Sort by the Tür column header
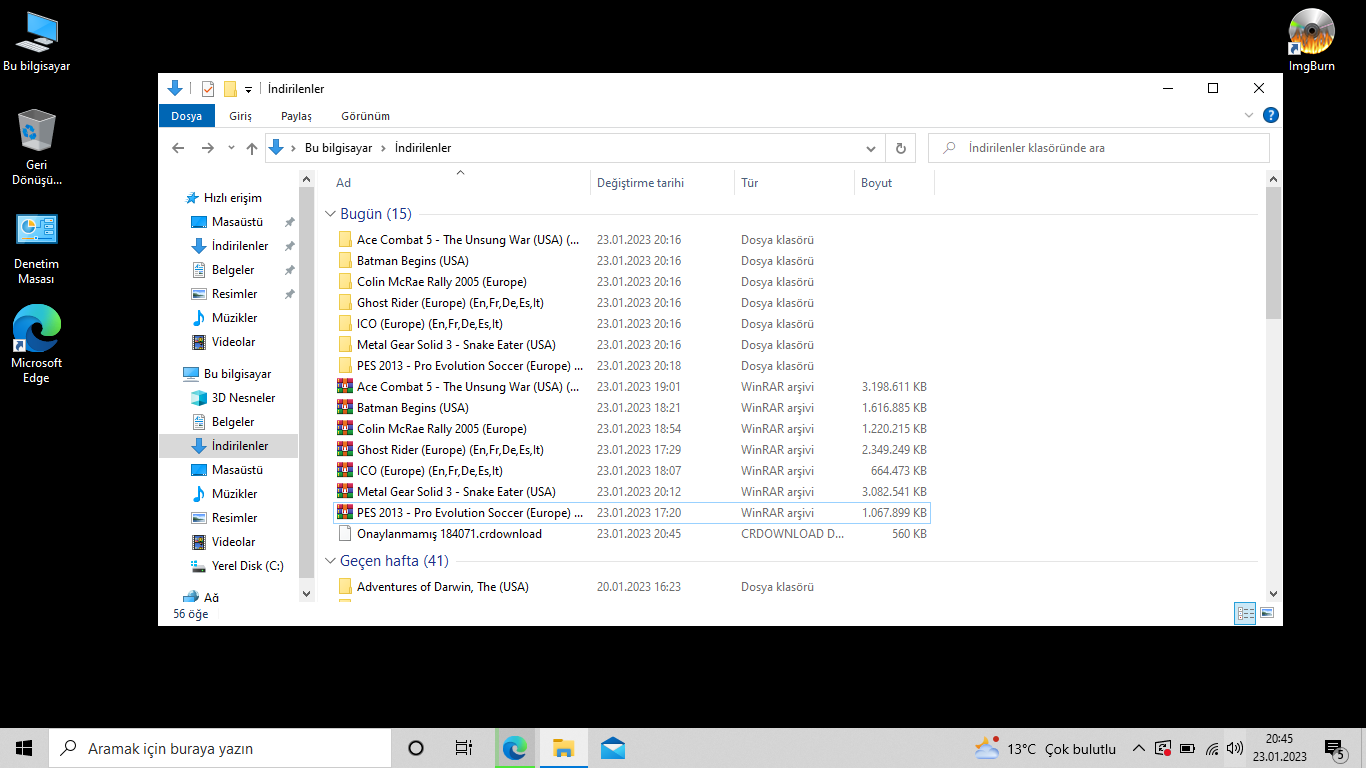The width and height of the screenshot is (1366, 768). 795,183
